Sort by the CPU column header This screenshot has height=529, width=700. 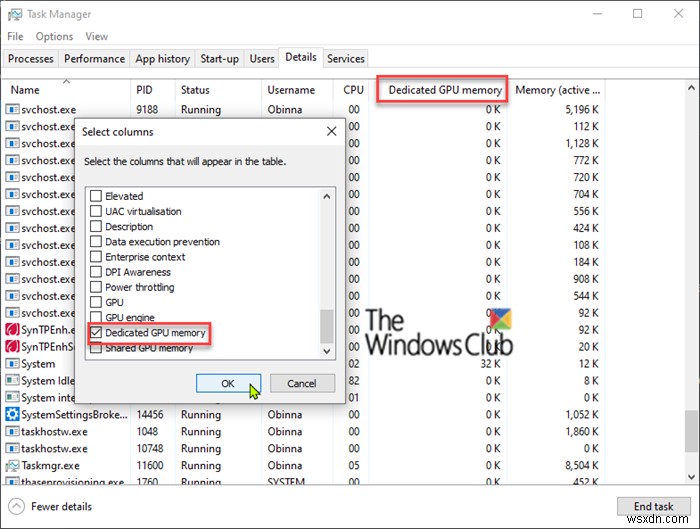pos(353,90)
